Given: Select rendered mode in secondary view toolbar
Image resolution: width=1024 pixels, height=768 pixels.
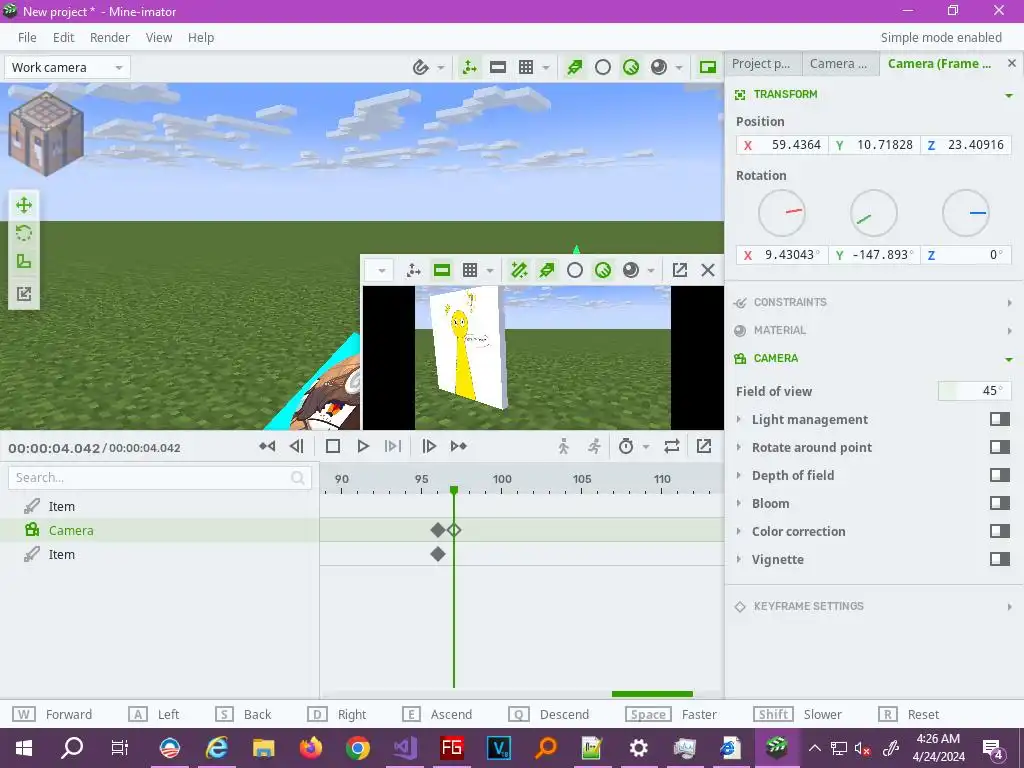Looking at the screenshot, I should [x=631, y=270].
